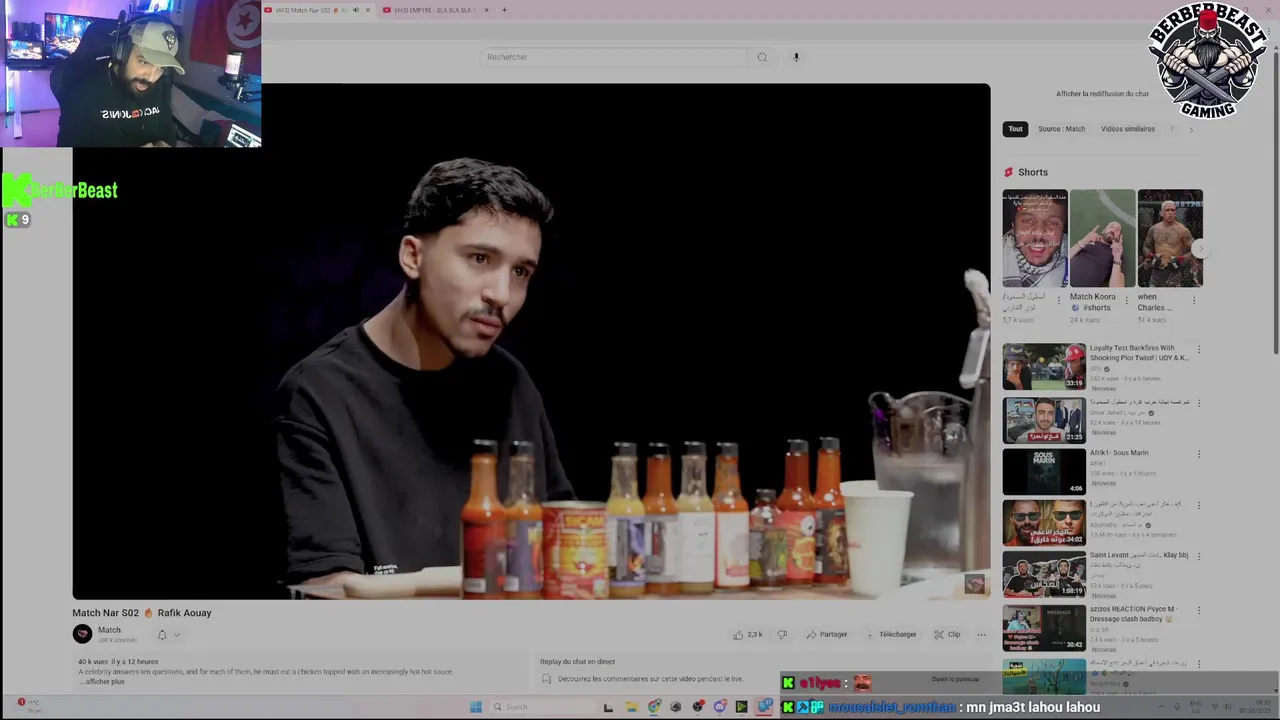The image size is (1280, 720).
Task: Click the main video player area
Action: point(531,341)
